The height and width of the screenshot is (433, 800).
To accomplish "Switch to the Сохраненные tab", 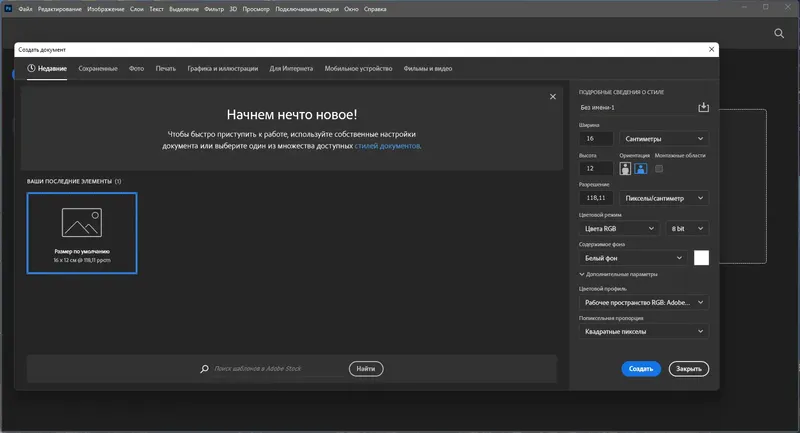I will pyautogui.click(x=98, y=68).
